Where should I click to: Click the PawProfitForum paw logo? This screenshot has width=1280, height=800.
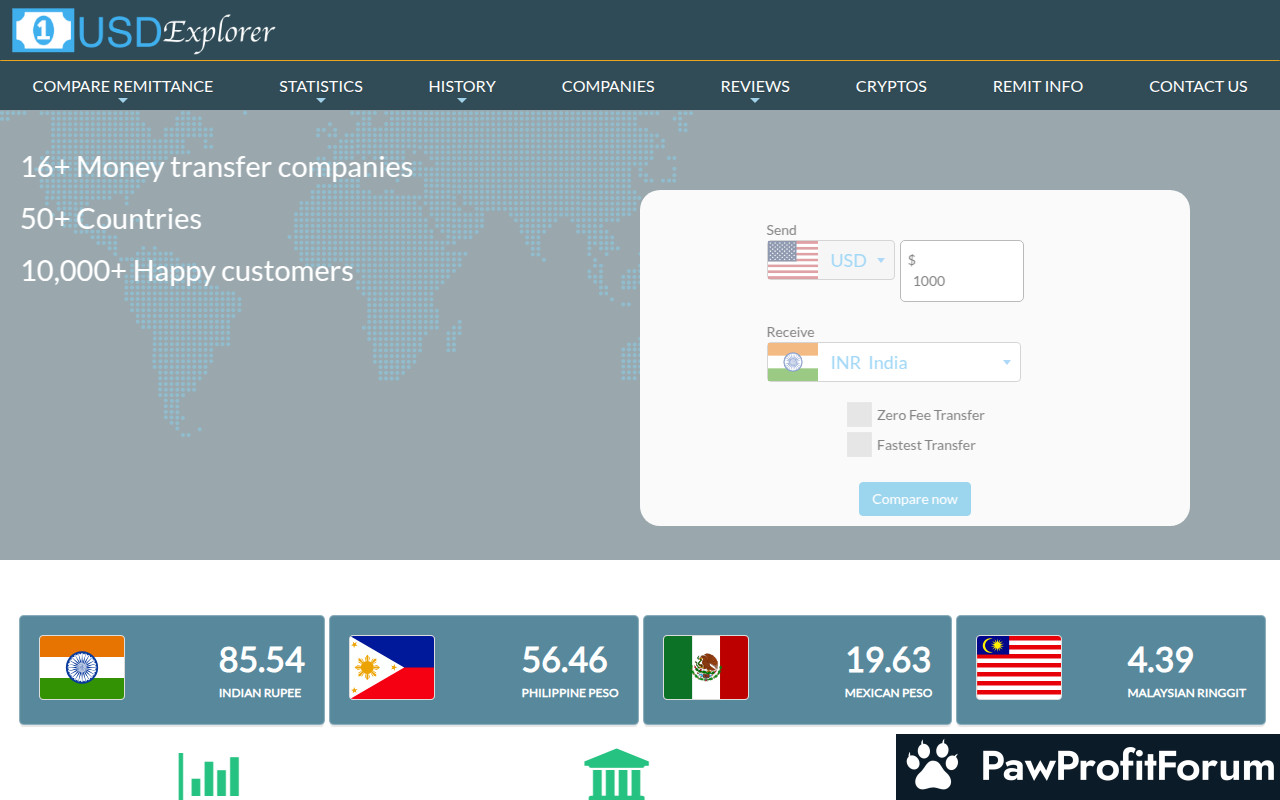pos(932,767)
